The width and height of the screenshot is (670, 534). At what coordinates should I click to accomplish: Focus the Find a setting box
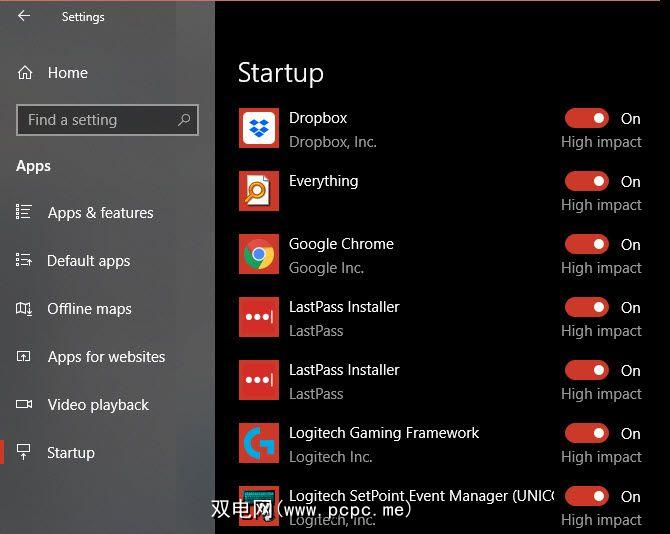107,120
